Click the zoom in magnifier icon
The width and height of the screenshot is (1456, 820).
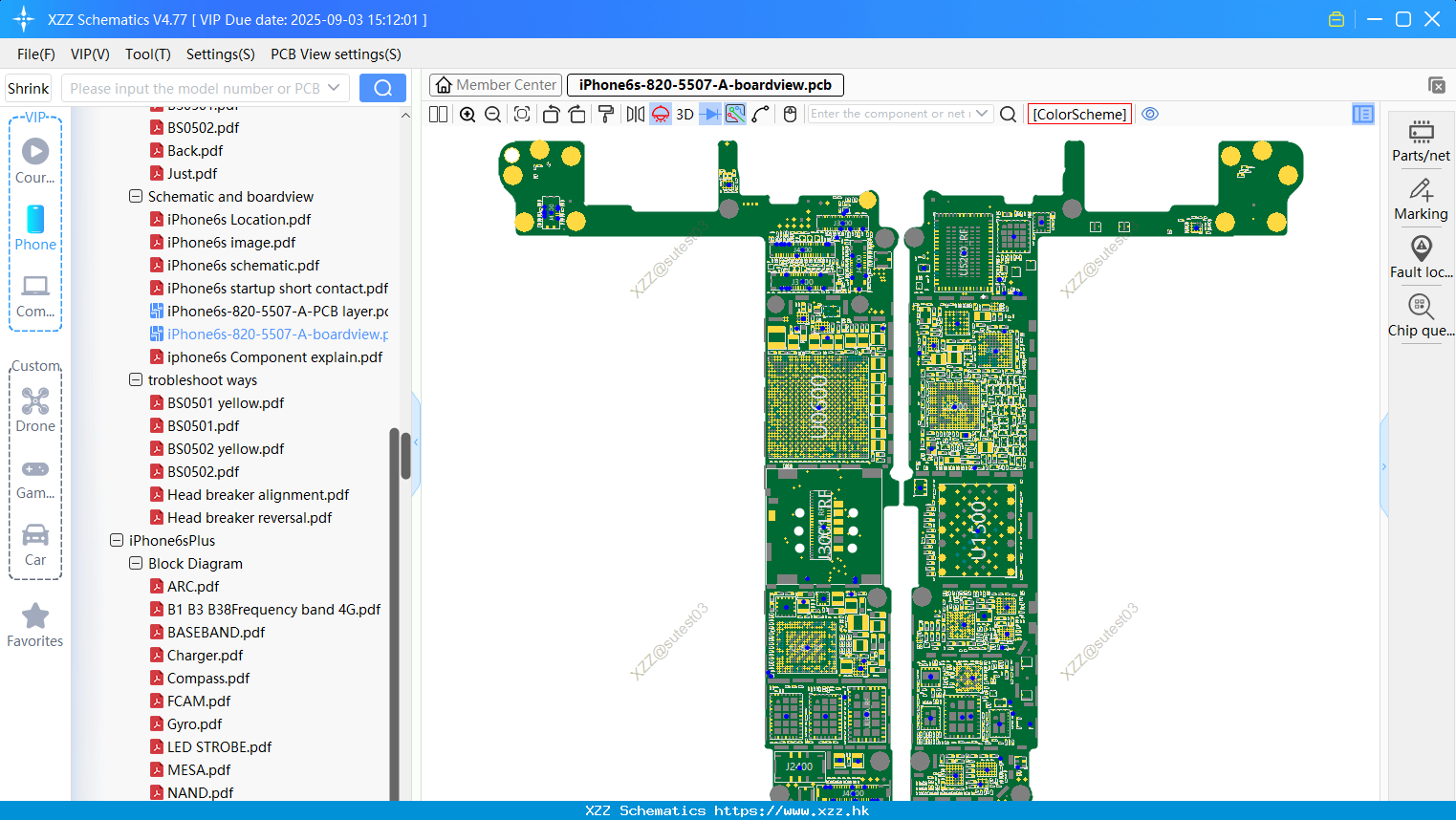(x=467, y=115)
